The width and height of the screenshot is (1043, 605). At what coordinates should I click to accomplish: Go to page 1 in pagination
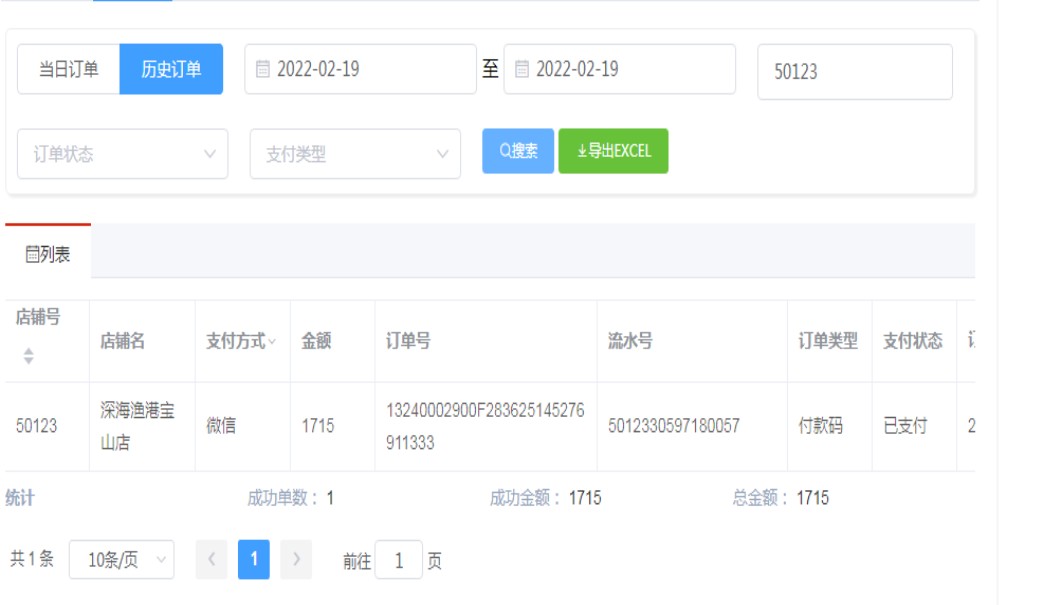tap(254, 560)
